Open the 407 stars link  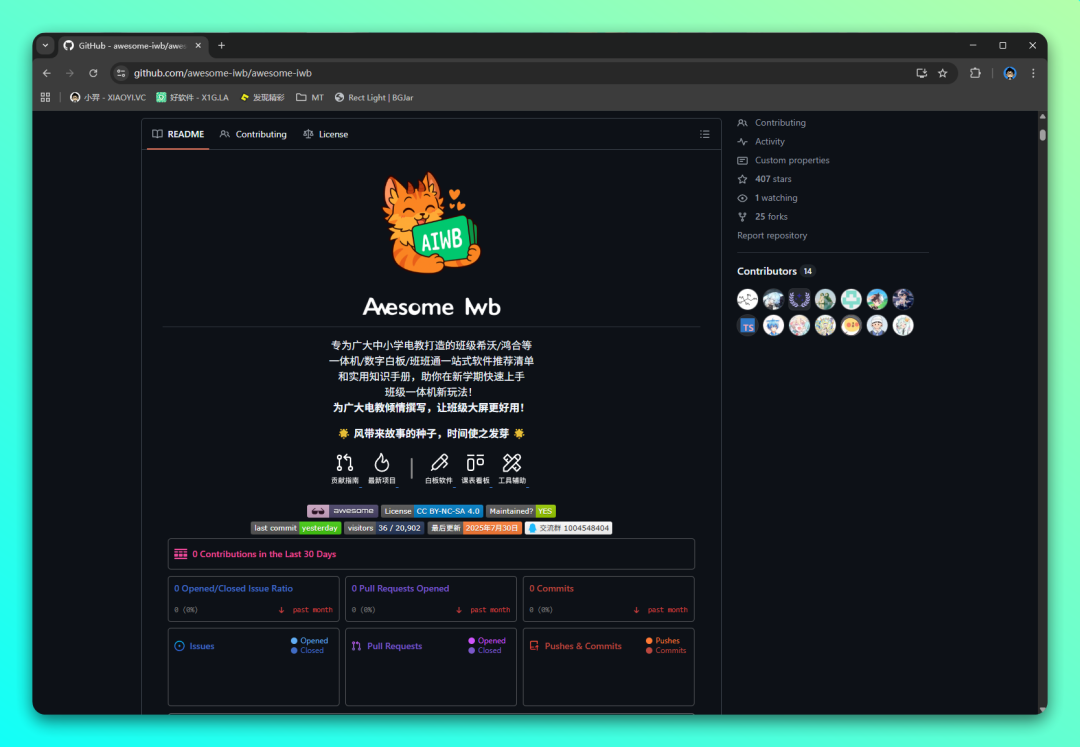pyautogui.click(x=772, y=179)
